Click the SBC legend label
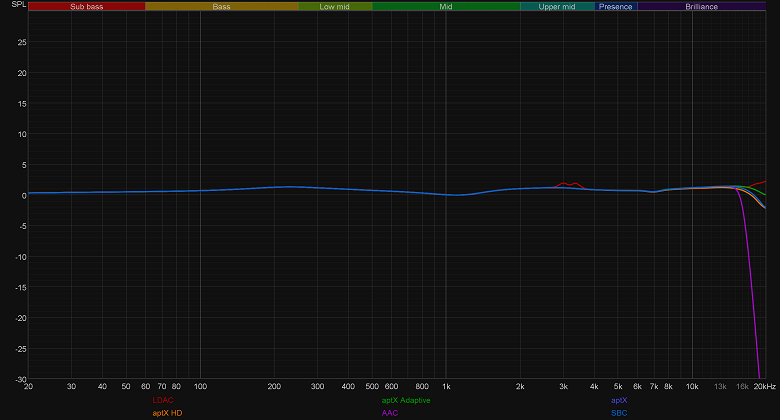This screenshot has height=420, width=780. 619,413
